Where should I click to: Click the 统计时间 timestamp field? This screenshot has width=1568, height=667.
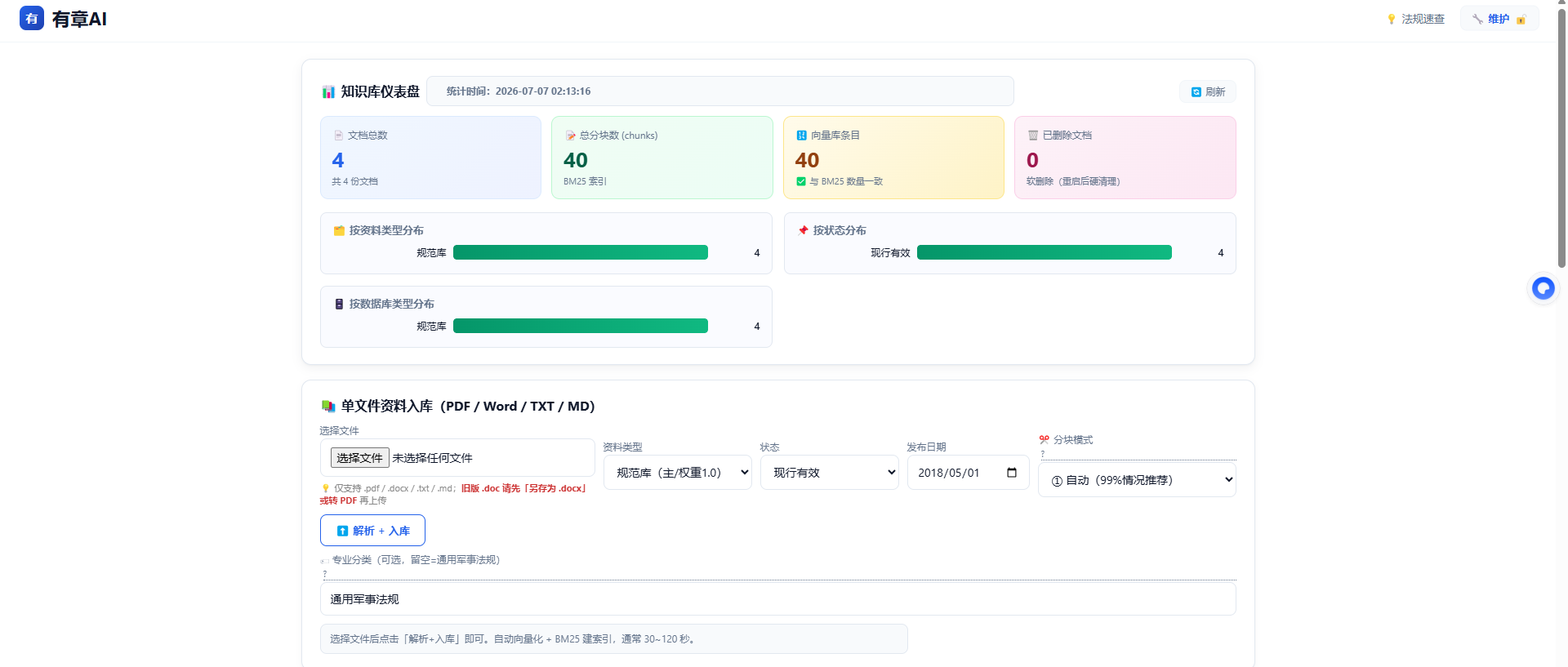(x=719, y=91)
